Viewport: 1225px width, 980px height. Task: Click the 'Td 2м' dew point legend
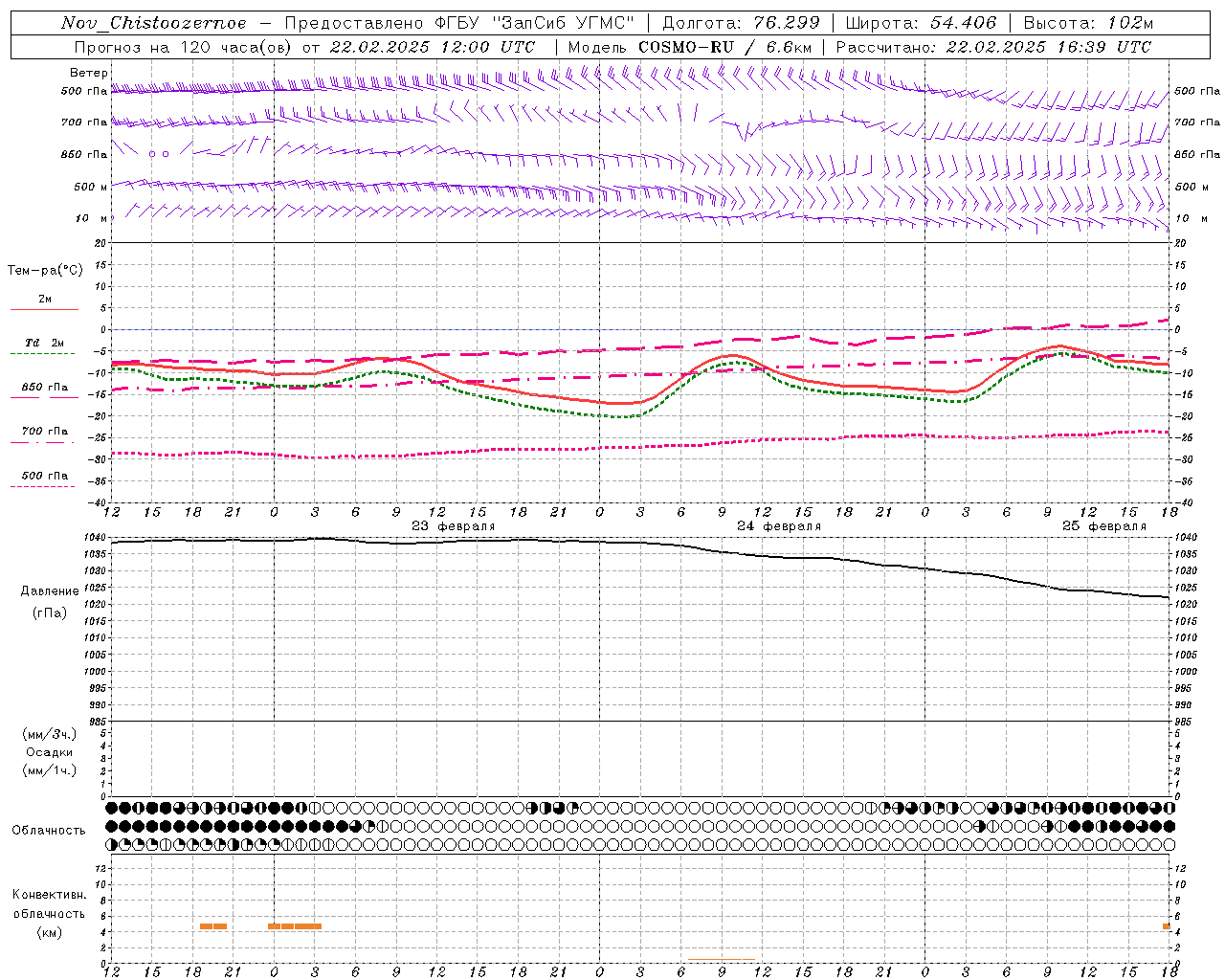(x=44, y=343)
